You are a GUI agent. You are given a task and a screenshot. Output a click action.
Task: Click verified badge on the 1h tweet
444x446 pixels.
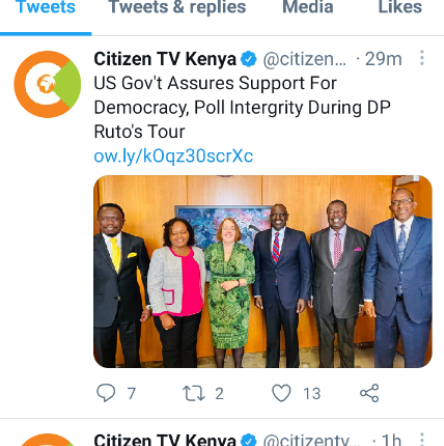point(249,440)
